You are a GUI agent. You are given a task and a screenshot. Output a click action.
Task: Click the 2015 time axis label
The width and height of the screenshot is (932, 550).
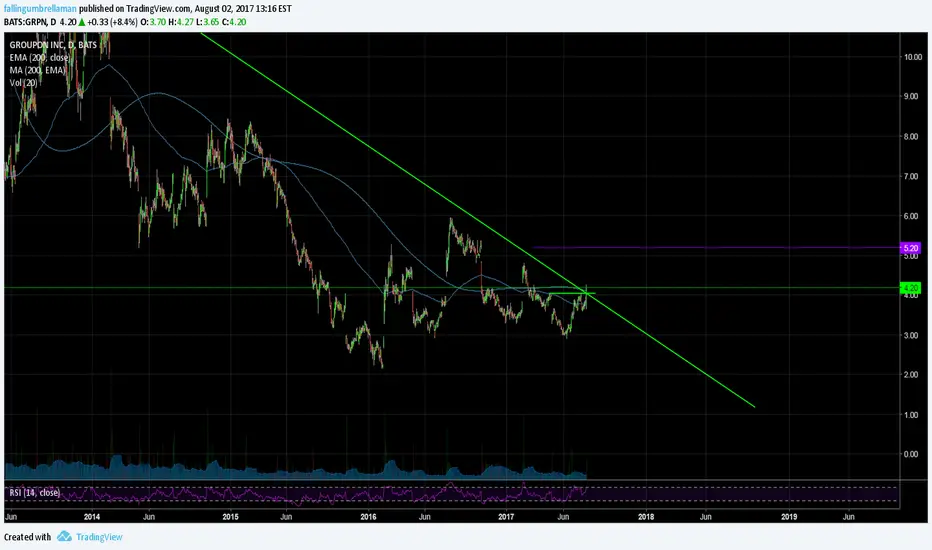pos(231,517)
